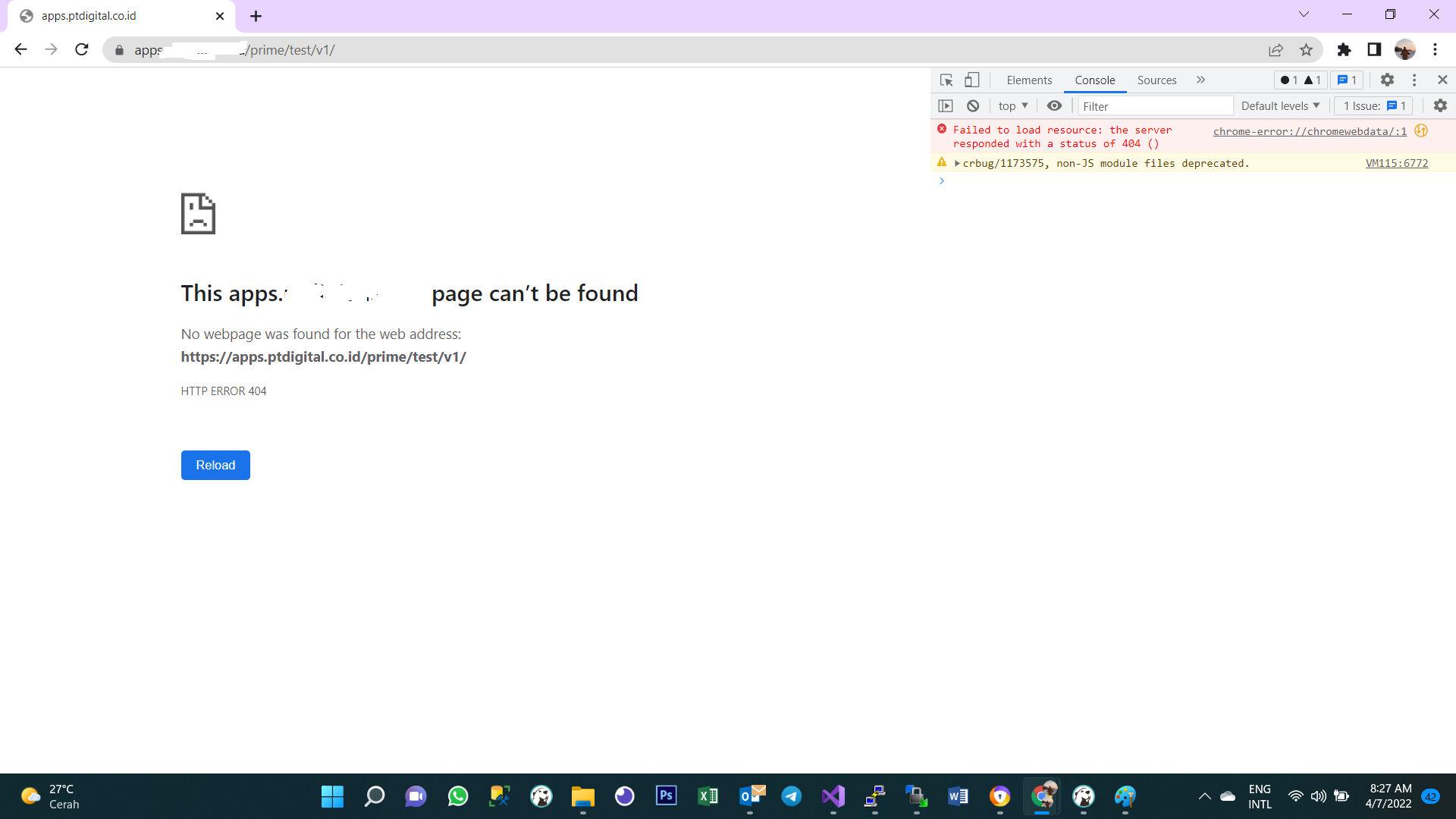Image resolution: width=1456 pixels, height=819 pixels.
Task: Click the blue Reload button
Action: pyautogui.click(x=215, y=465)
